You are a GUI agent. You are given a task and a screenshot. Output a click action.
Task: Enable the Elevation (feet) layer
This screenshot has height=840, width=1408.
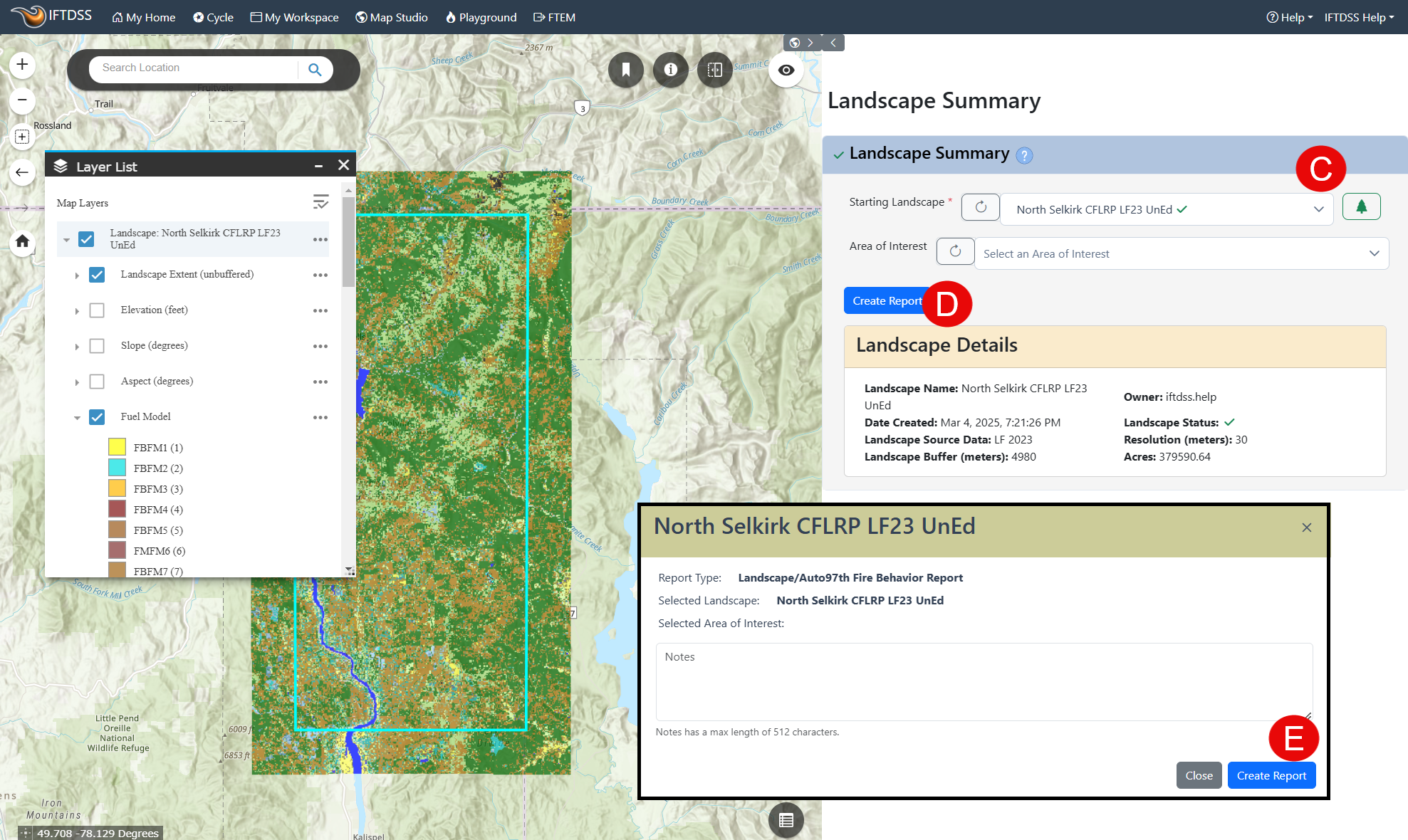tap(97, 310)
